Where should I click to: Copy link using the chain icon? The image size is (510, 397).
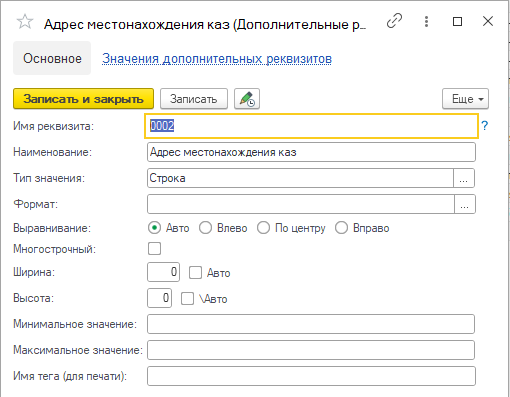394,21
